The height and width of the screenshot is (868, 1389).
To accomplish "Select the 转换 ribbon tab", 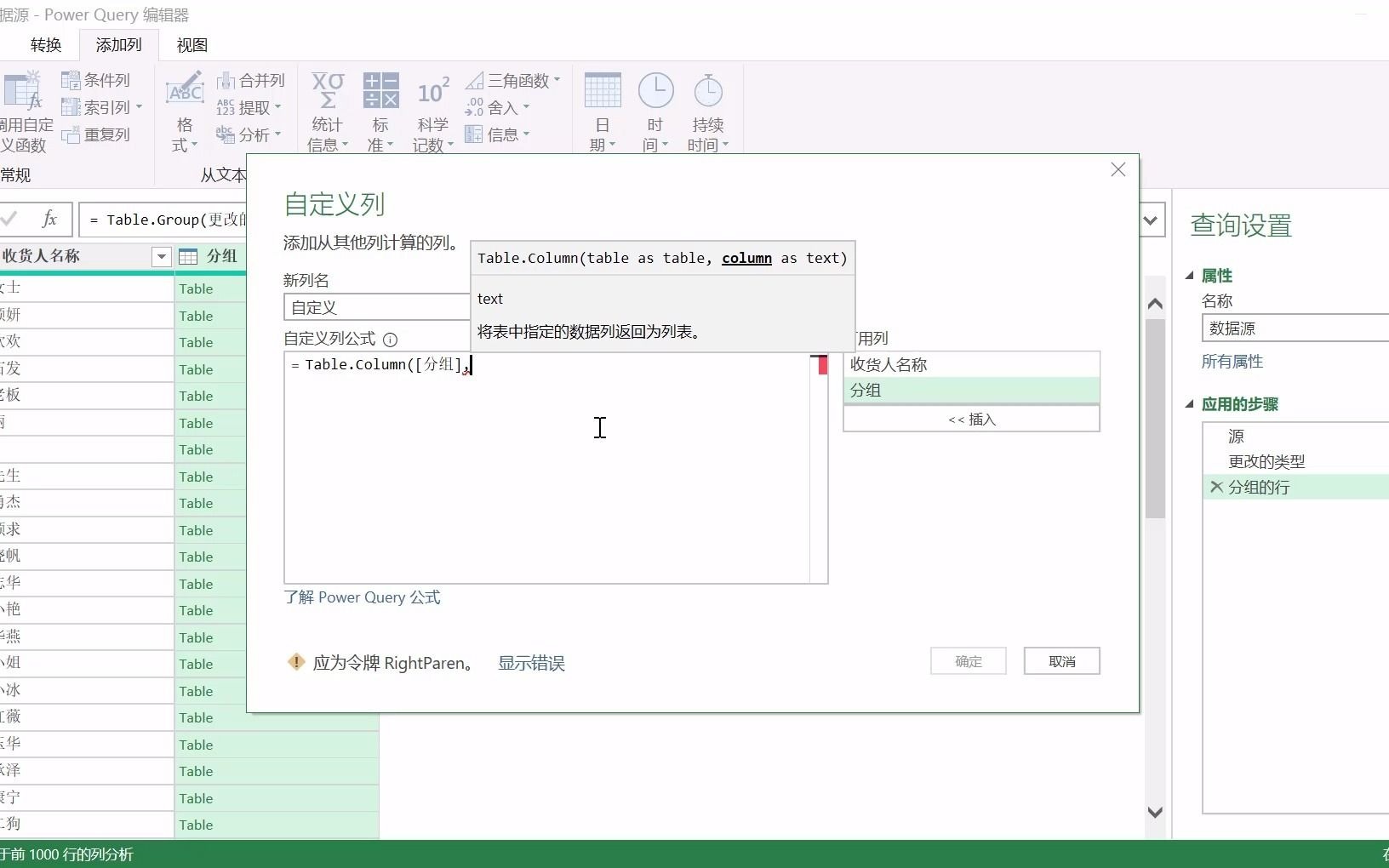I will [45, 44].
